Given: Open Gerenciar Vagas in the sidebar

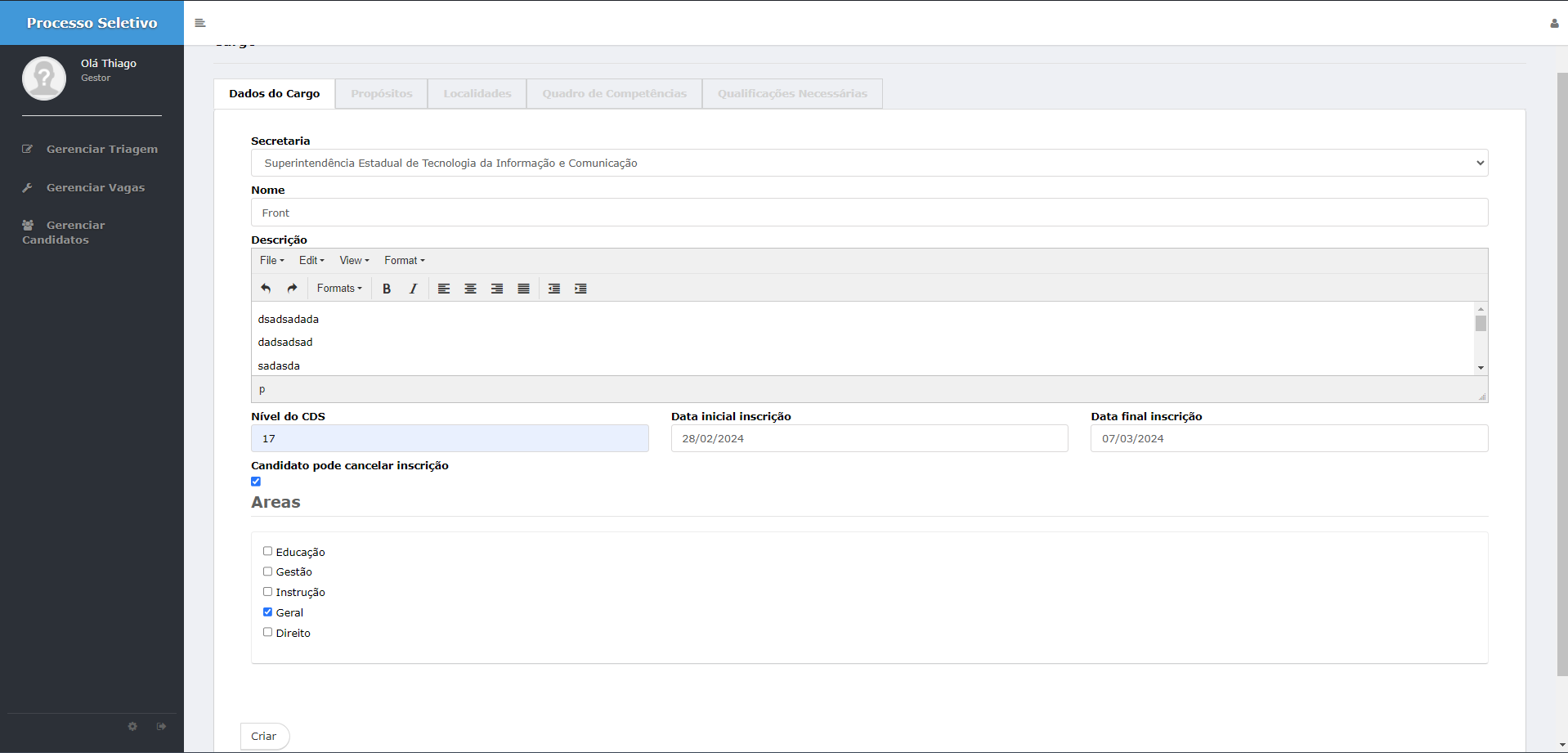Looking at the screenshot, I should click(96, 187).
